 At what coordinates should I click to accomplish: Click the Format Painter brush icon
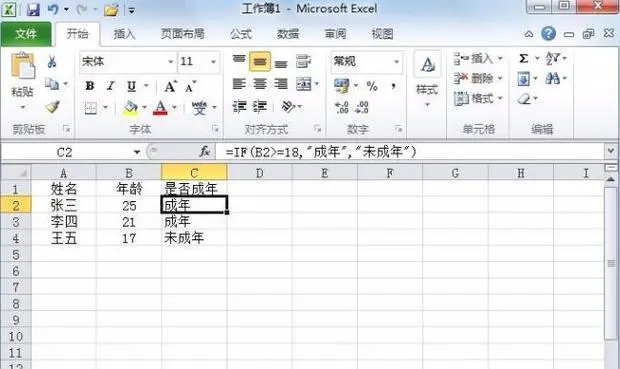coord(53,107)
